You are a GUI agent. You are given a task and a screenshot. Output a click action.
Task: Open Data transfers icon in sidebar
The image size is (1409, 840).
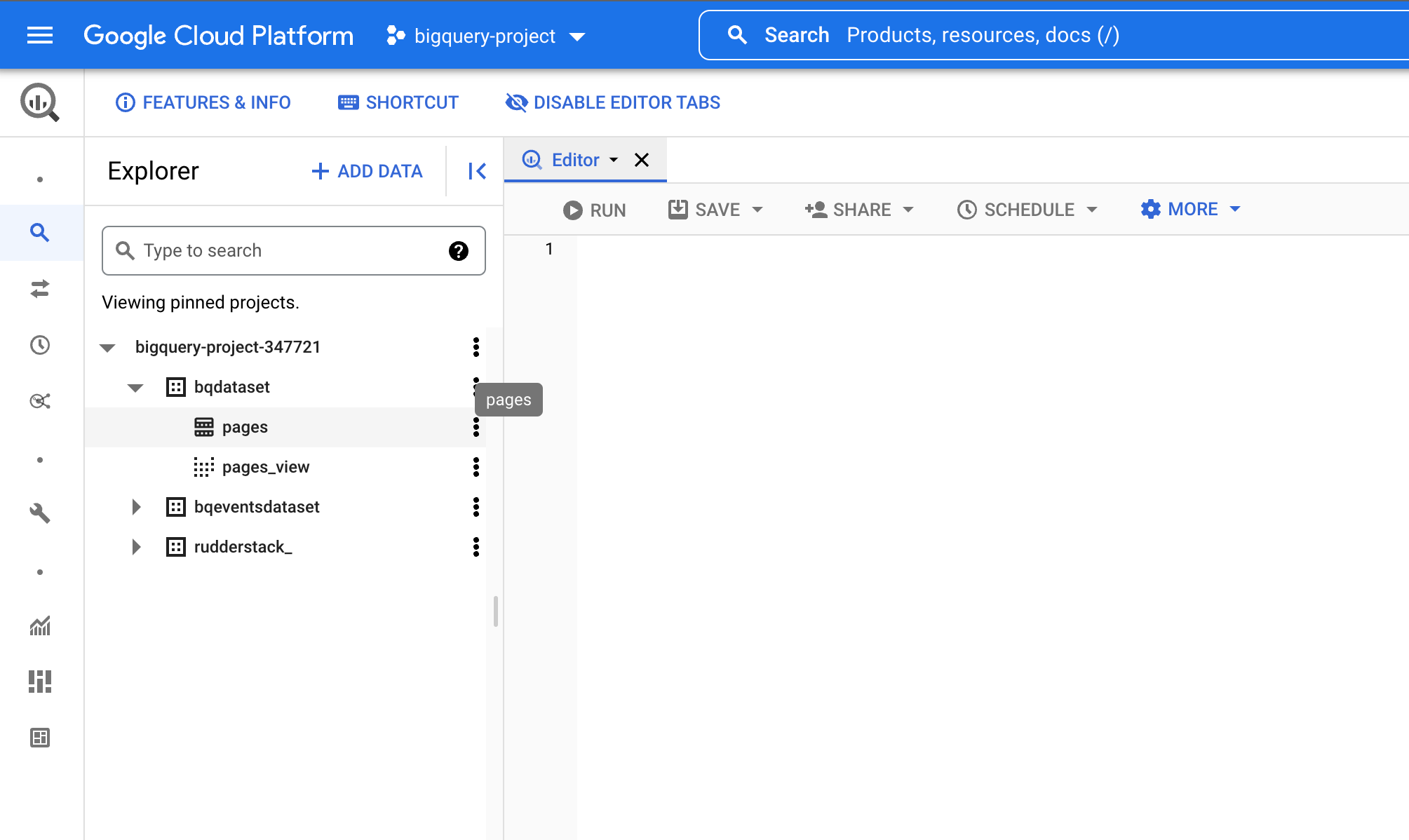click(x=40, y=289)
